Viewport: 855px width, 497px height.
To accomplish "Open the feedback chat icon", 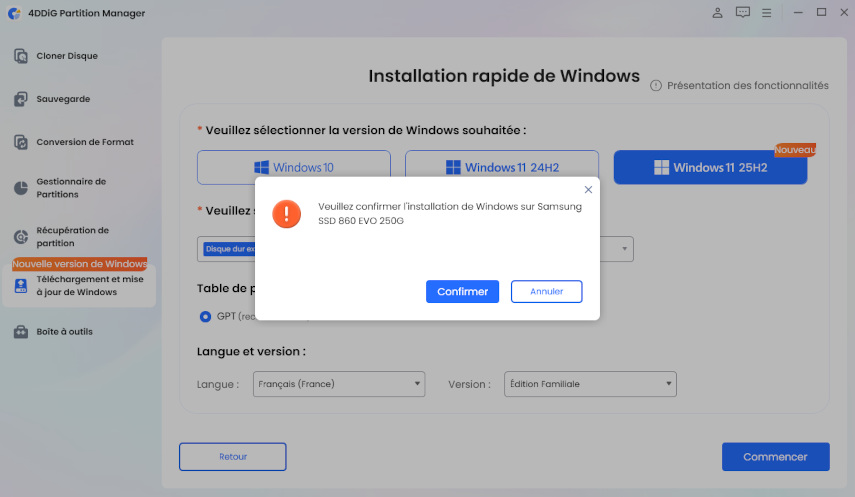I will (x=743, y=13).
